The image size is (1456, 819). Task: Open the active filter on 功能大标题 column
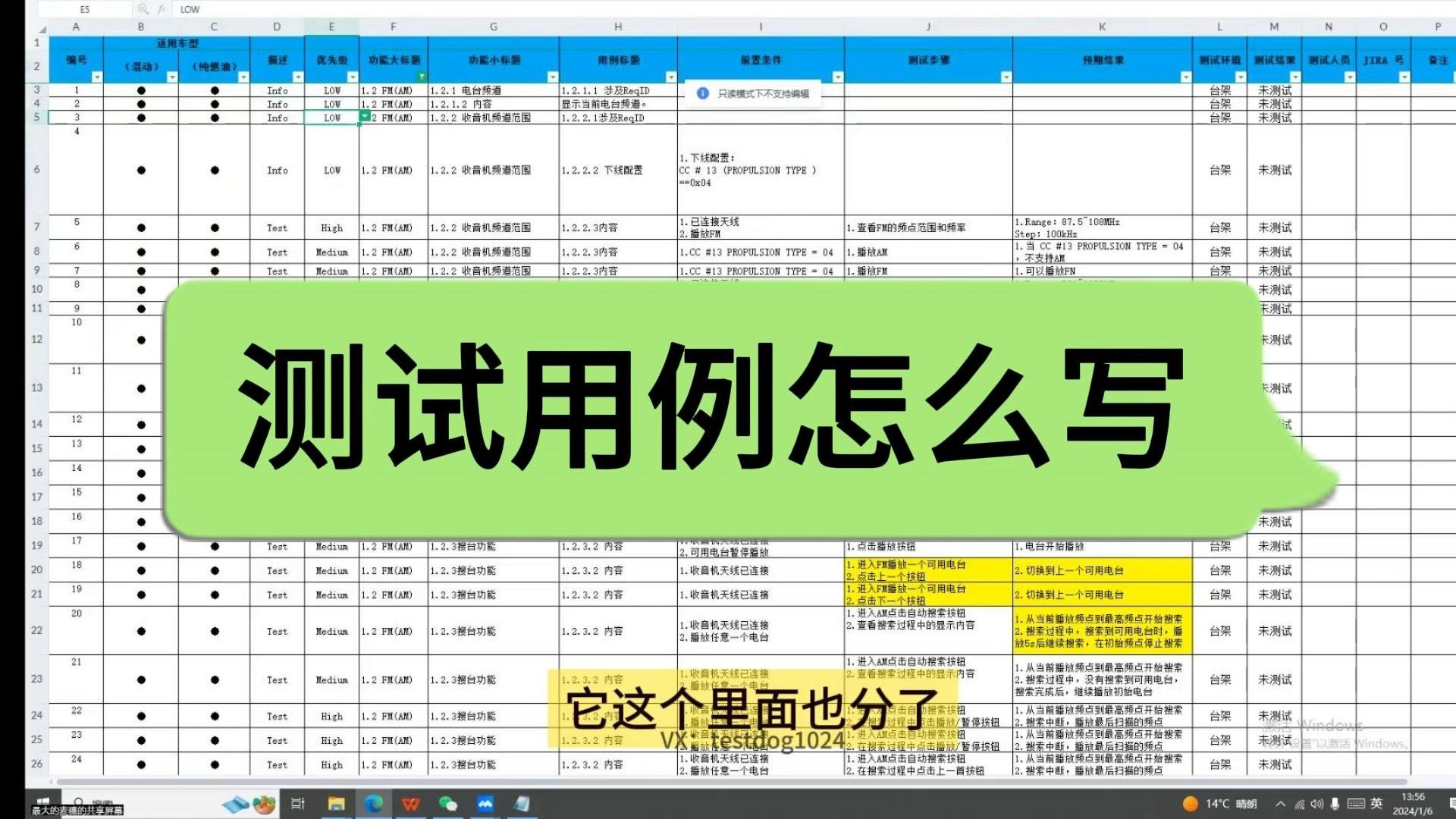coord(421,77)
